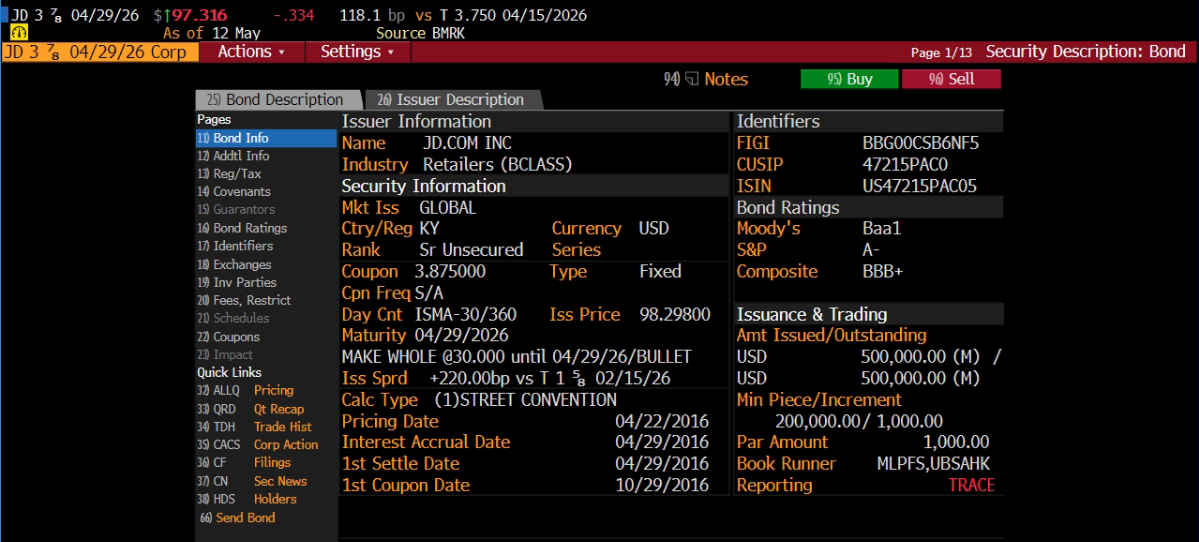1199x542 pixels.
Task: Click issuer name JD.COM INC
Action: [467, 143]
